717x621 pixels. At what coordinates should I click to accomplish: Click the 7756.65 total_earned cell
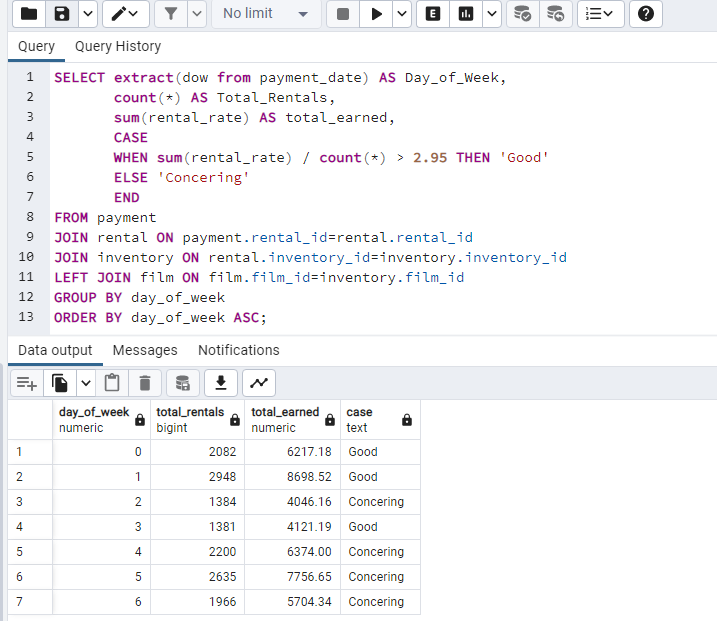[293, 577]
